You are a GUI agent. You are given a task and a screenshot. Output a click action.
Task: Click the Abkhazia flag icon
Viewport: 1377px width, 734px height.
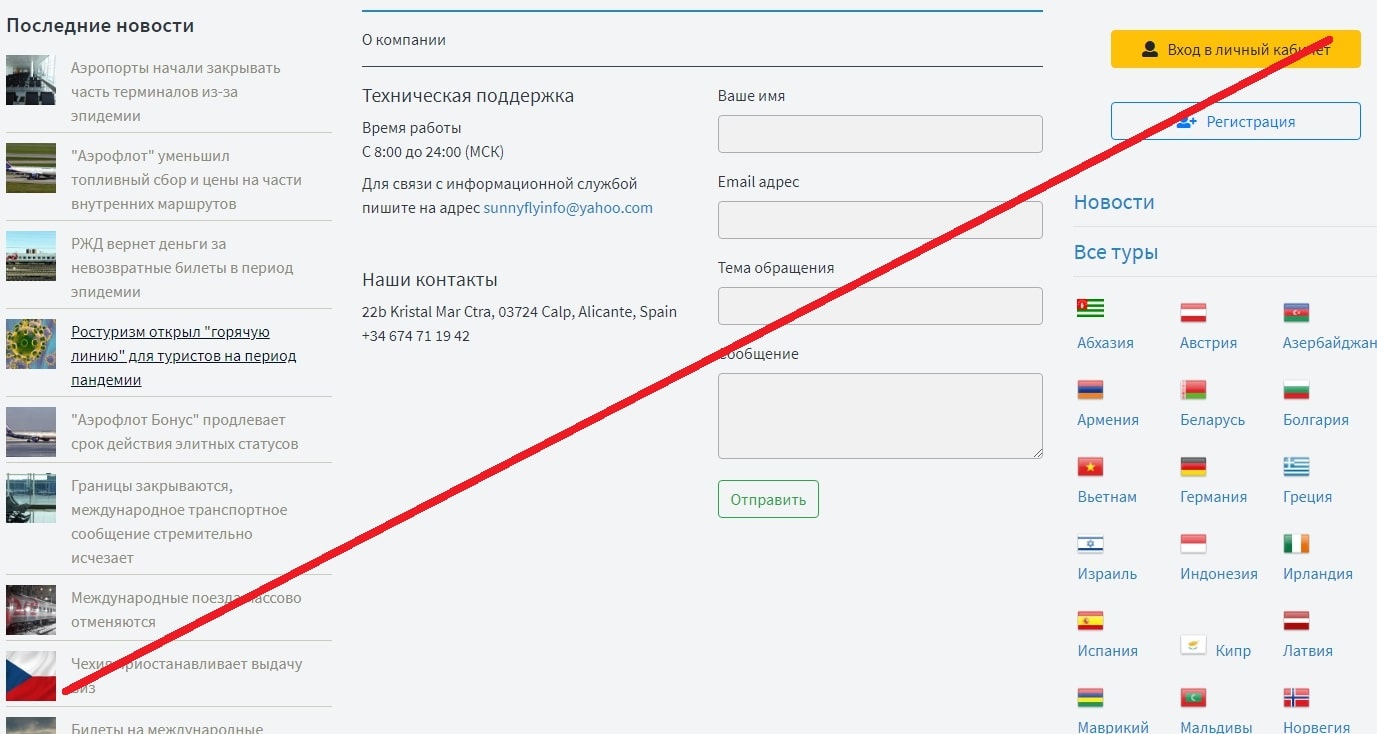click(1090, 309)
